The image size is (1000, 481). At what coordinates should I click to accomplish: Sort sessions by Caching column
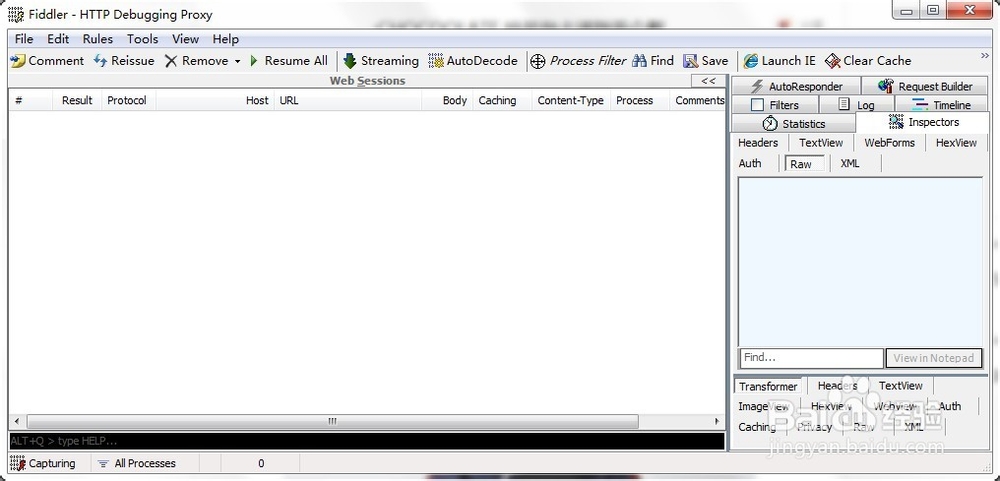503,100
